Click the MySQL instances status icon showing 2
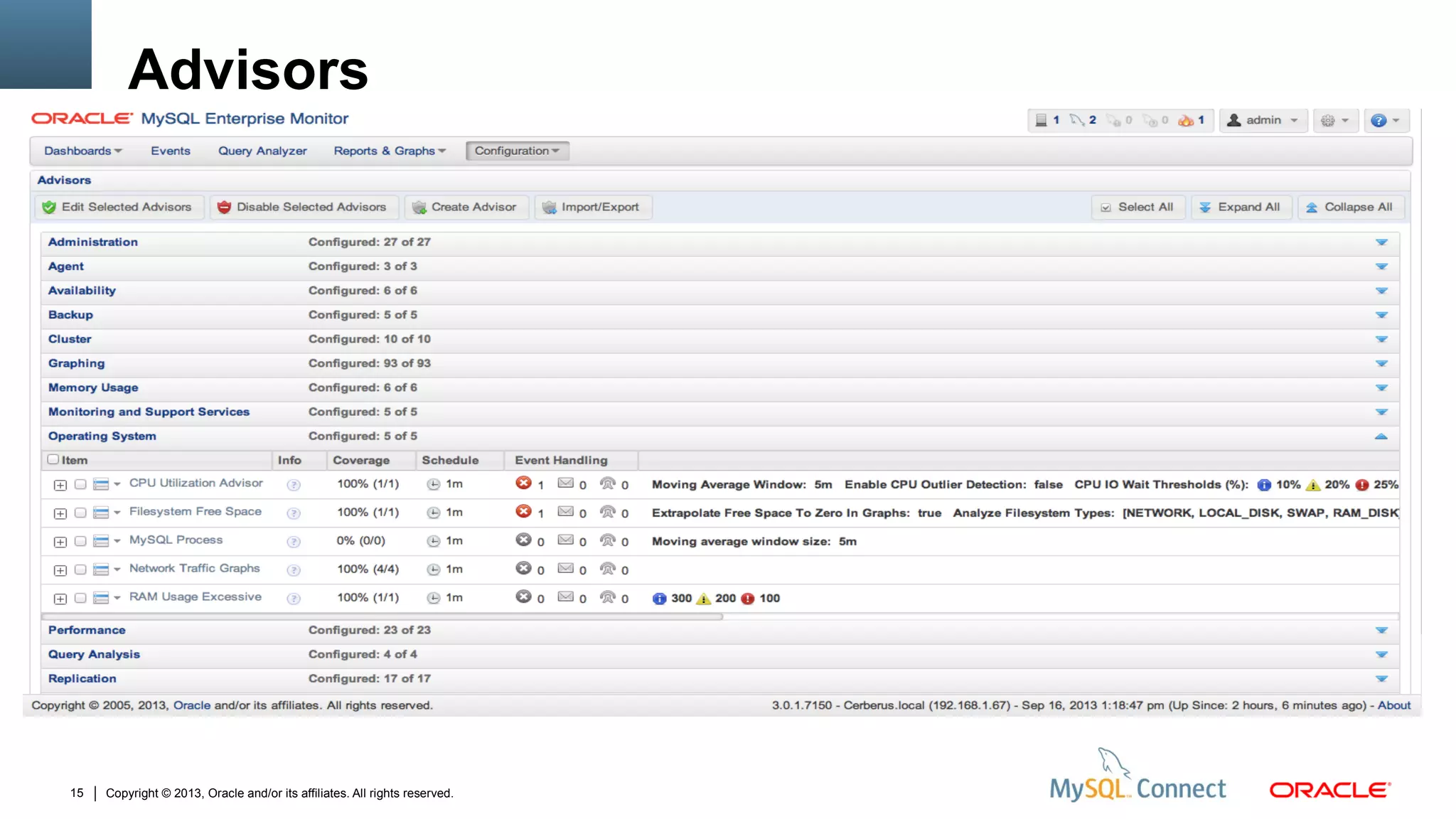This screenshot has height=819, width=1456. click(x=1077, y=120)
